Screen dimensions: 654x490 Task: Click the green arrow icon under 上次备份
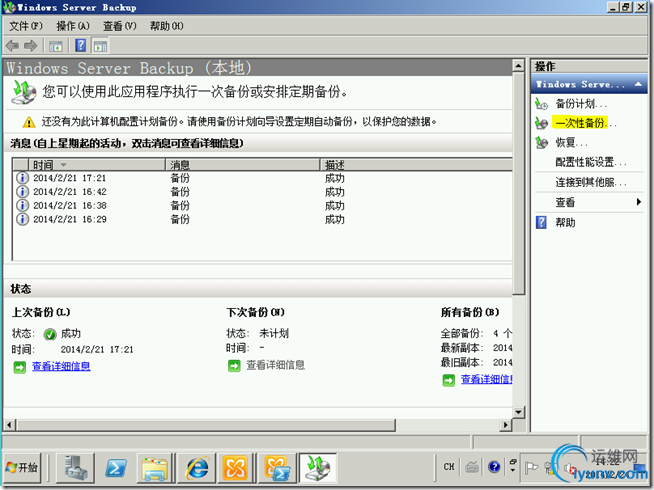point(20,367)
